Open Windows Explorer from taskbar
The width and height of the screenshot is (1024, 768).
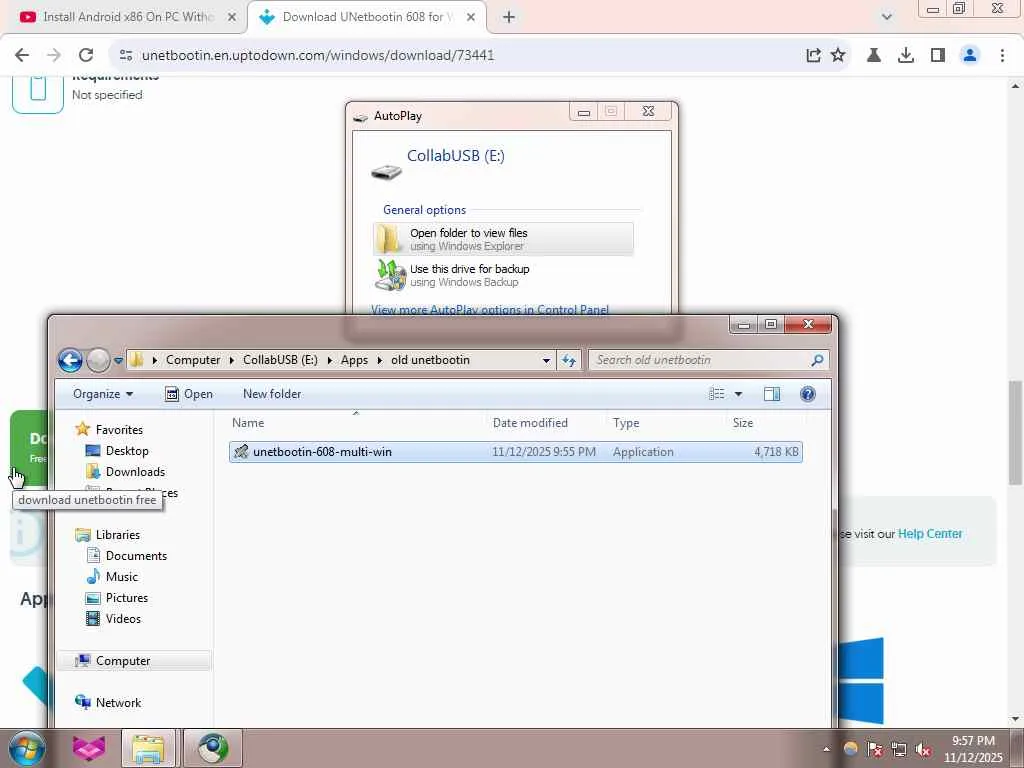(148, 748)
